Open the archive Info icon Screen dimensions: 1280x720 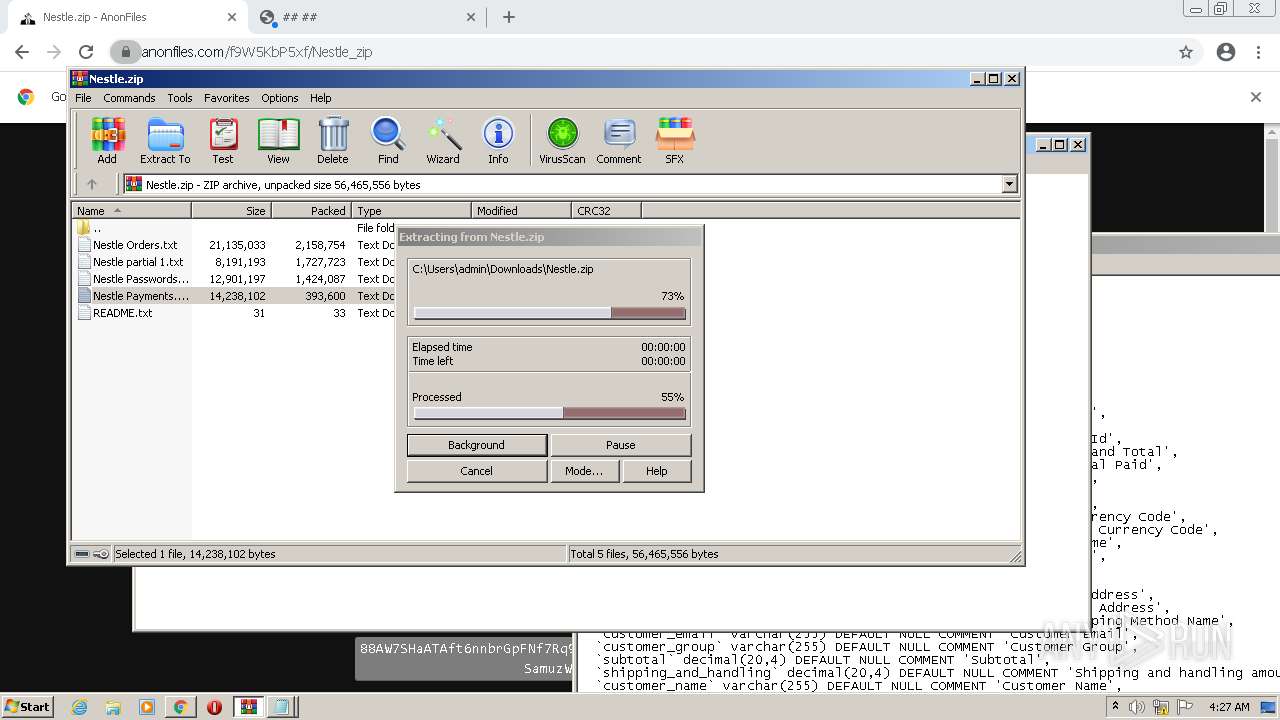tap(498, 140)
